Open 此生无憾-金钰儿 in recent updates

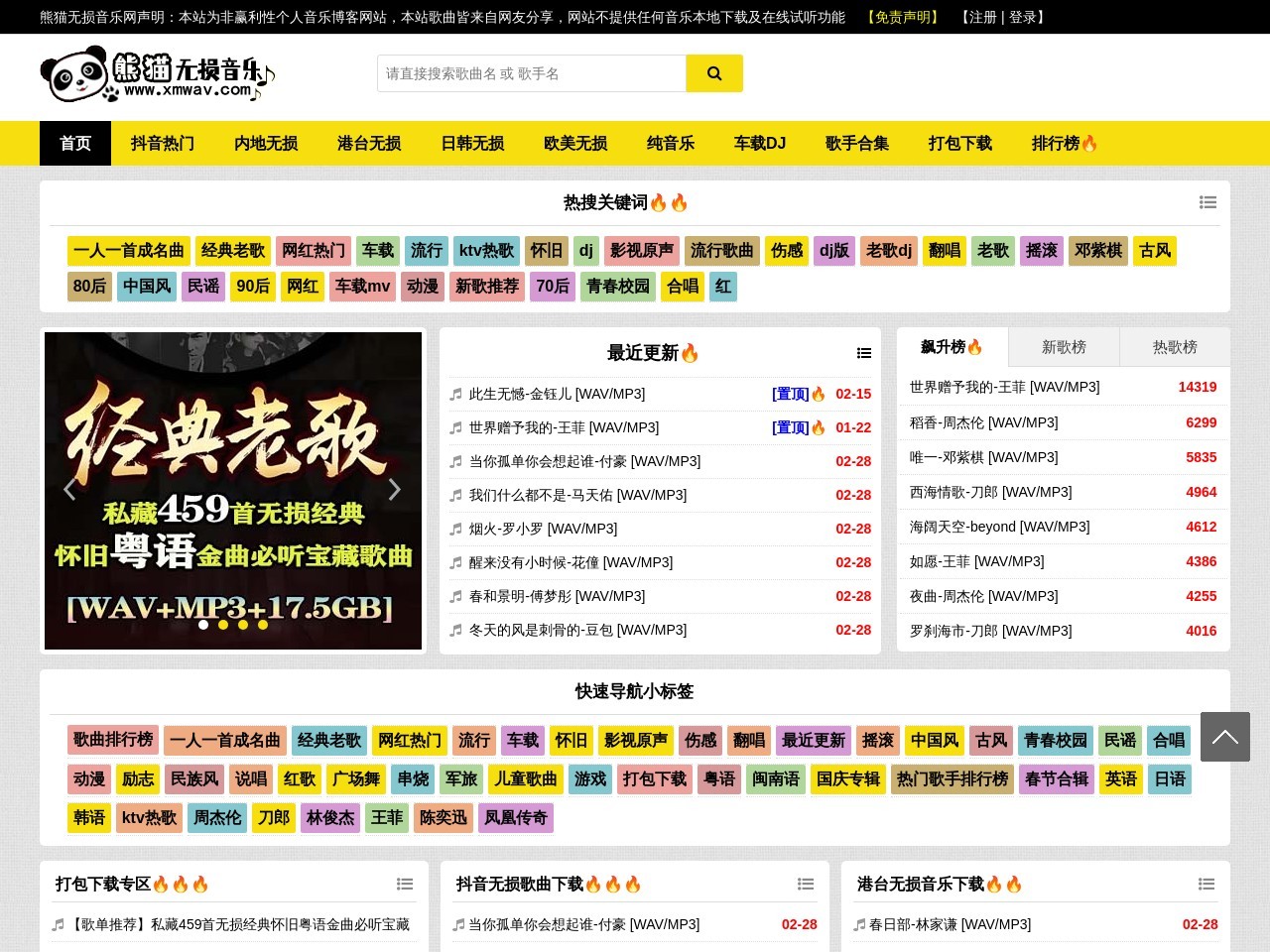click(x=558, y=395)
